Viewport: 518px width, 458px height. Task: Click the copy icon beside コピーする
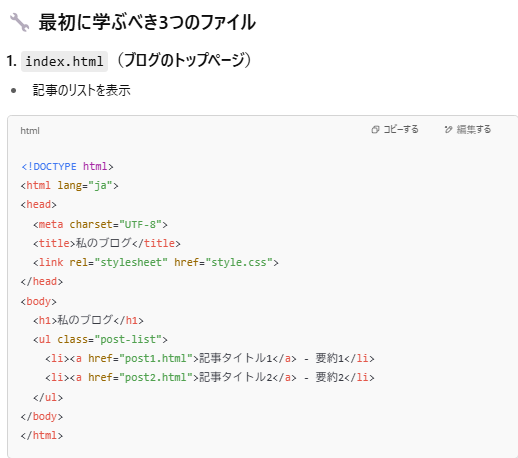(375, 129)
